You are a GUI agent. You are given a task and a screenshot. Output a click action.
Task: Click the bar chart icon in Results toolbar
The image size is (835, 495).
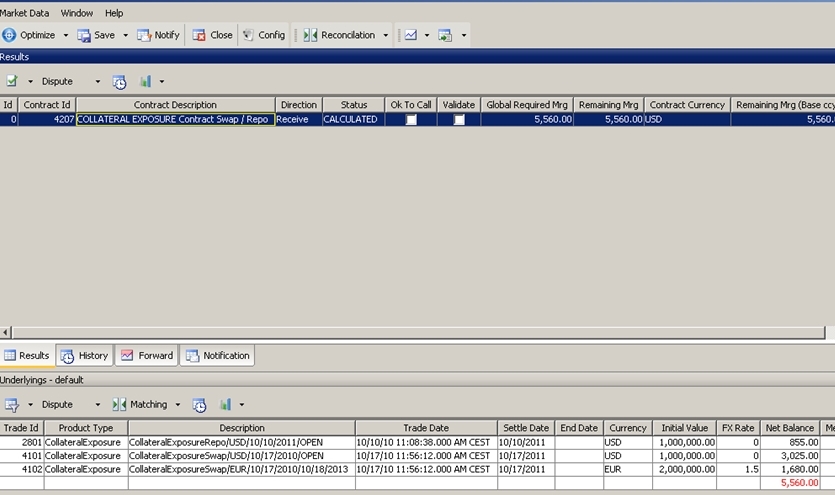coord(145,81)
